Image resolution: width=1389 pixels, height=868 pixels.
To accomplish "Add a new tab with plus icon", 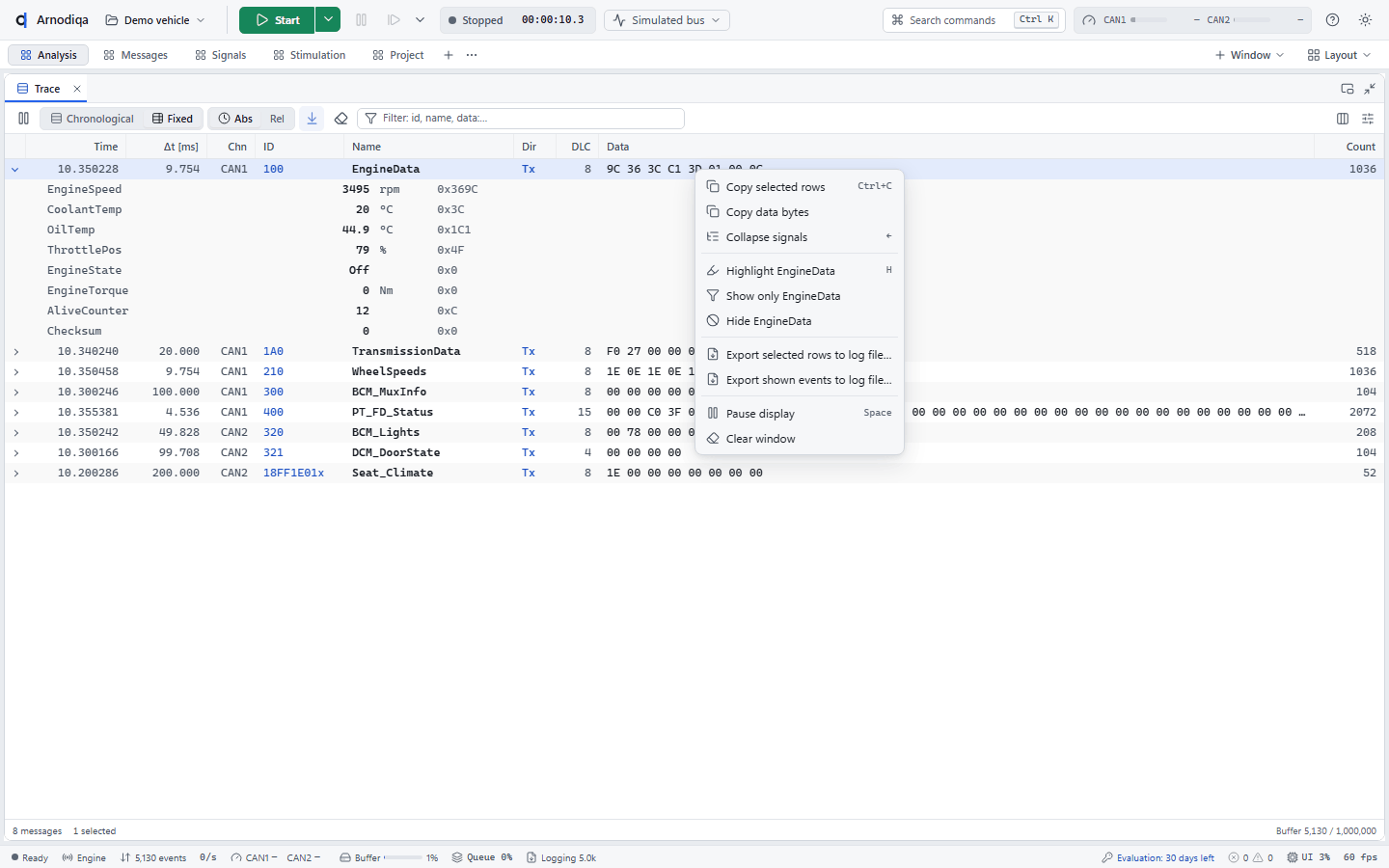I will (449, 55).
